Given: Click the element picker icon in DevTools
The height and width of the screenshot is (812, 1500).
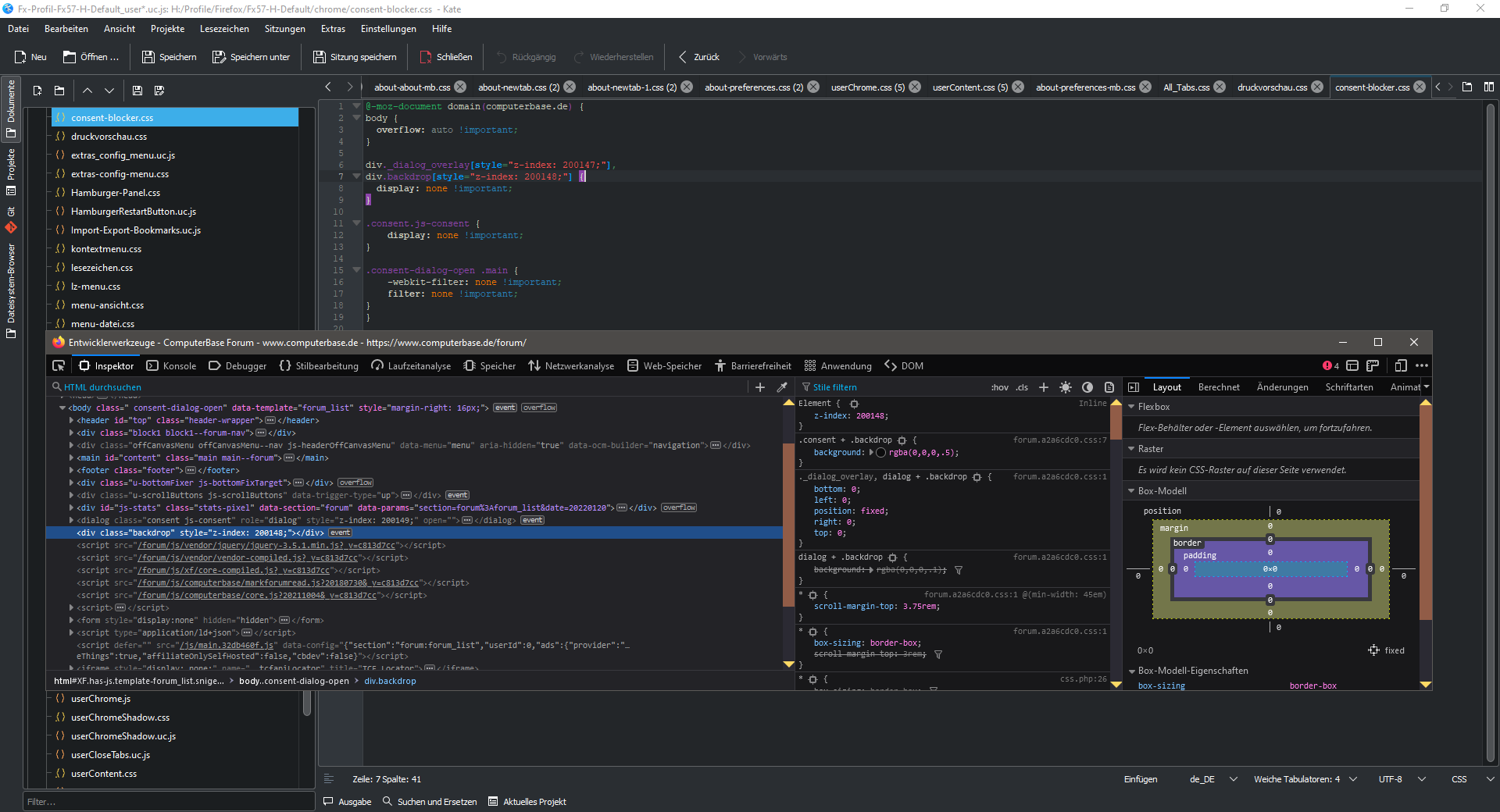Looking at the screenshot, I should (x=59, y=366).
